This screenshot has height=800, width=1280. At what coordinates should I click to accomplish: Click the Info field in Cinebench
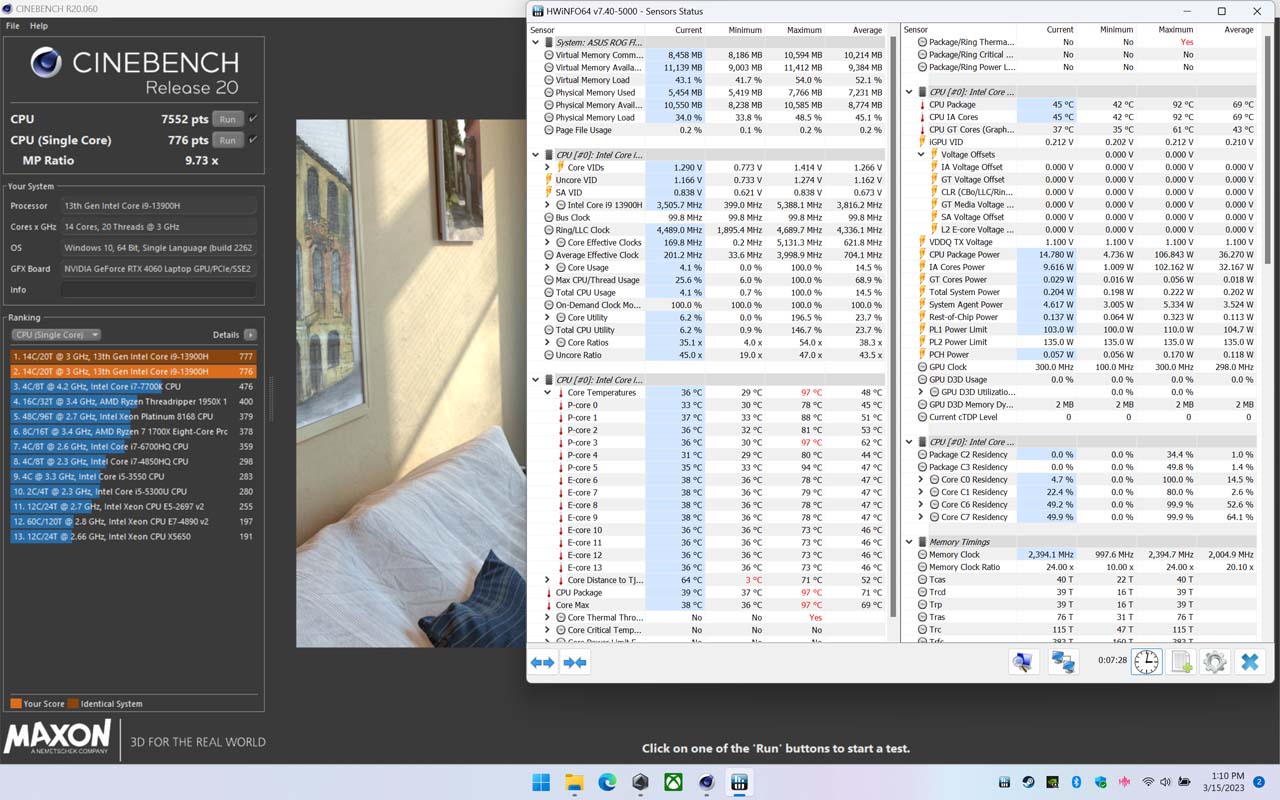[158, 290]
